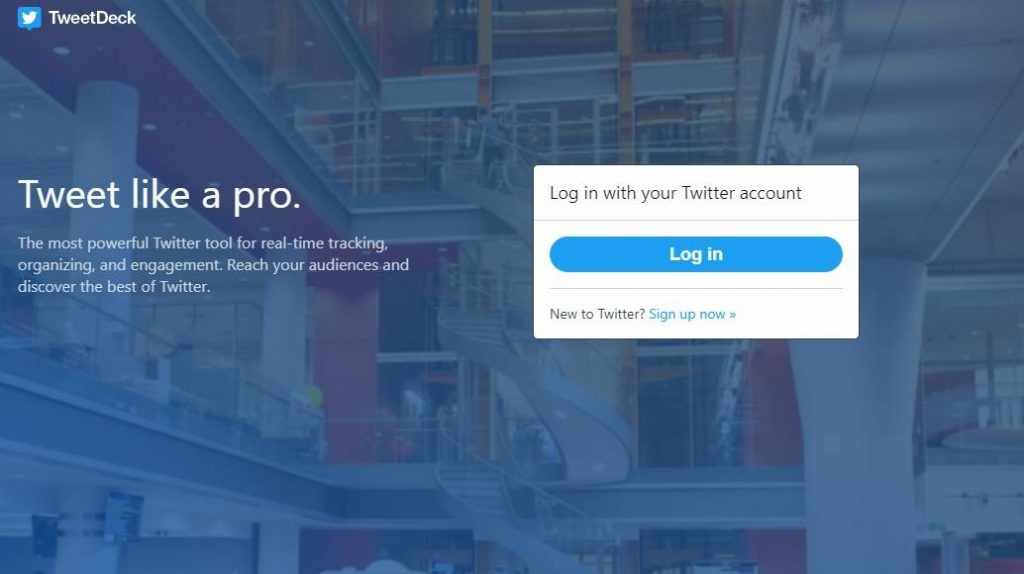This screenshot has height=574, width=1024.
Task: Click the TweetDeck bird logo icon
Action: 29,18
